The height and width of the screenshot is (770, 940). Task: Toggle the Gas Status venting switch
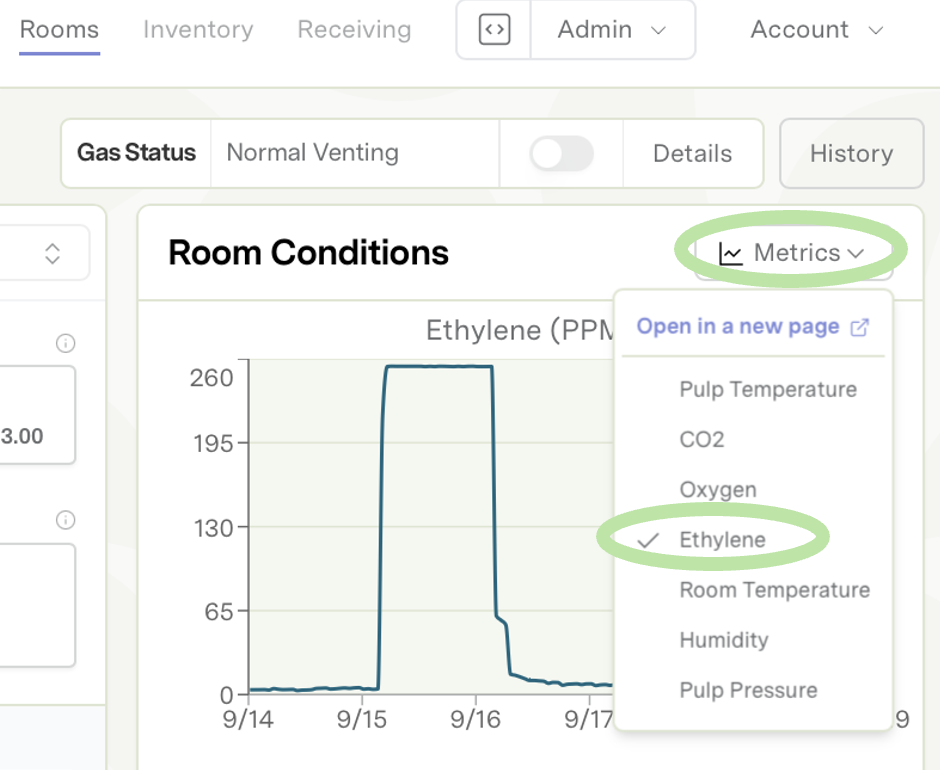(x=561, y=154)
